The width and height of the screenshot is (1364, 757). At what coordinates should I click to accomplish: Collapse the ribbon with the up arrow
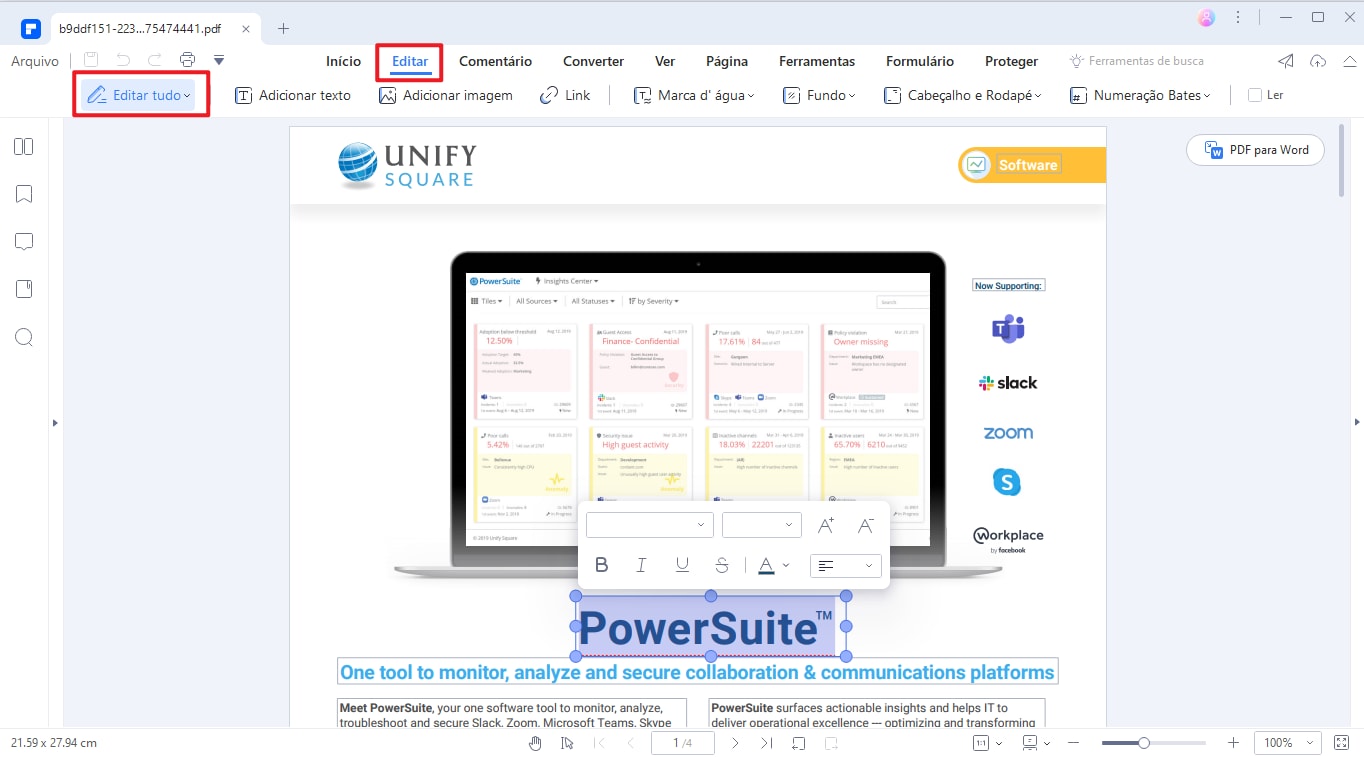click(1348, 61)
